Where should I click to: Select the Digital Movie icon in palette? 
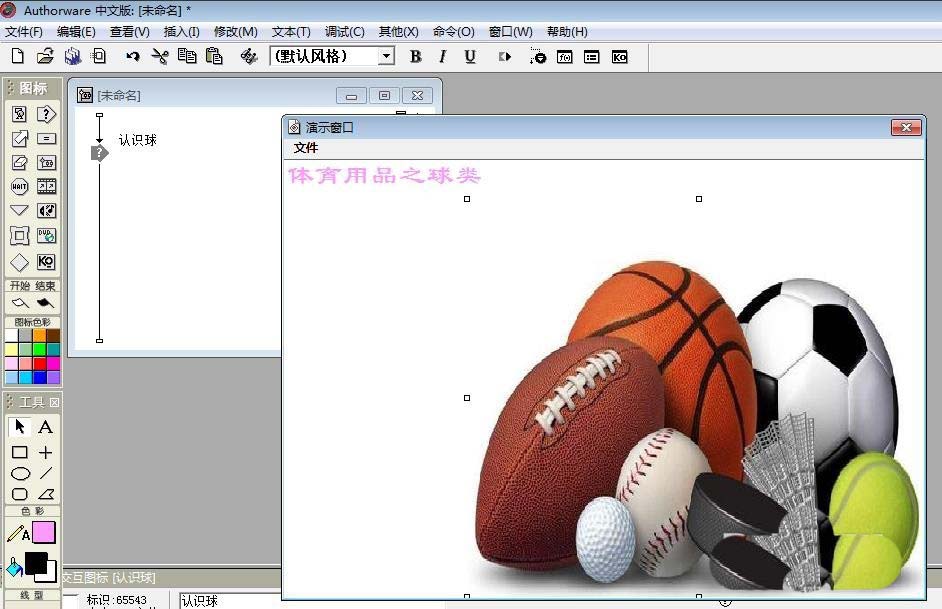click(x=46, y=187)
